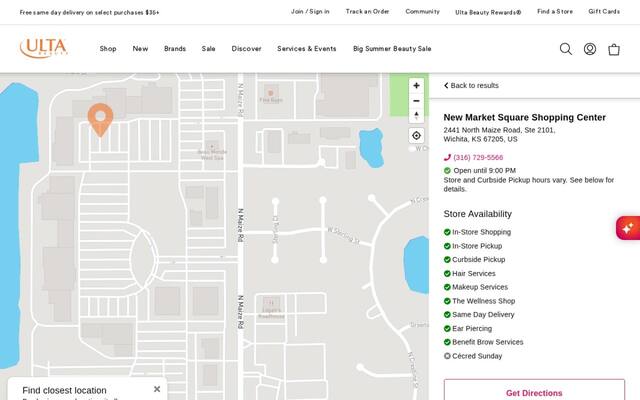640x400 pixels.
Task: Close the Find closest location popup
Action: click(x=157, y=389)
